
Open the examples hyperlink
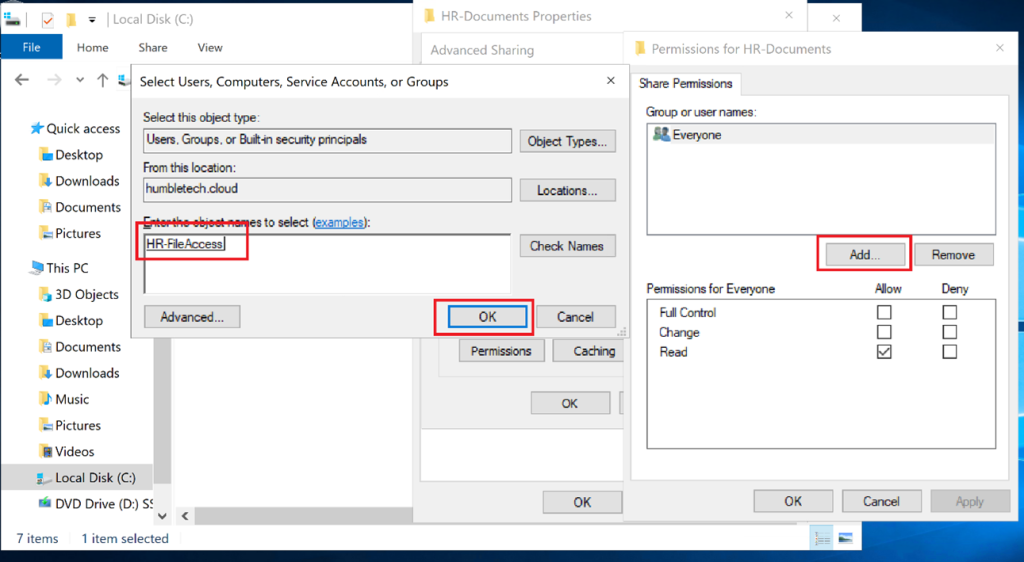point(339,222)
